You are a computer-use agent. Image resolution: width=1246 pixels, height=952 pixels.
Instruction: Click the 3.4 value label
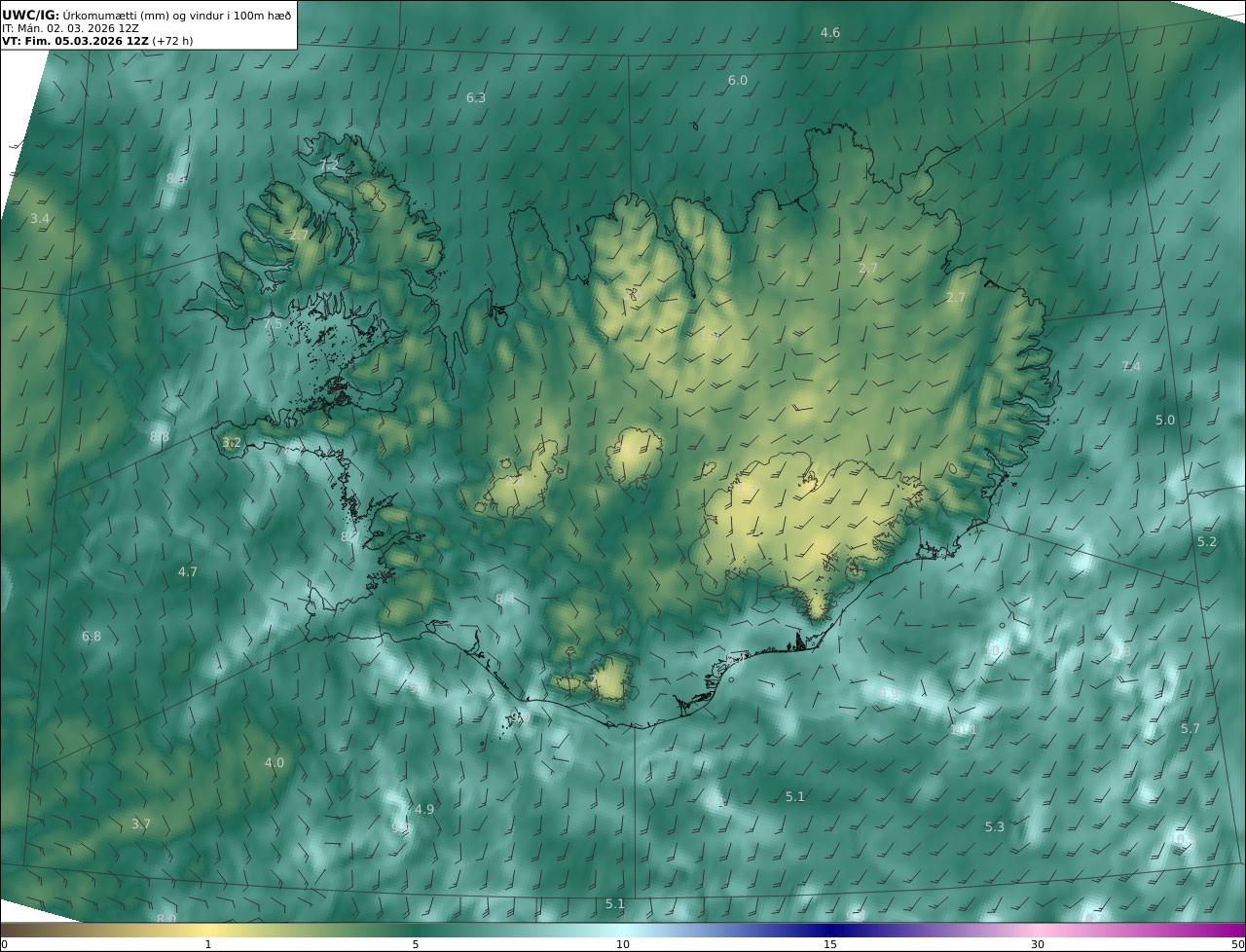(40, 219)
